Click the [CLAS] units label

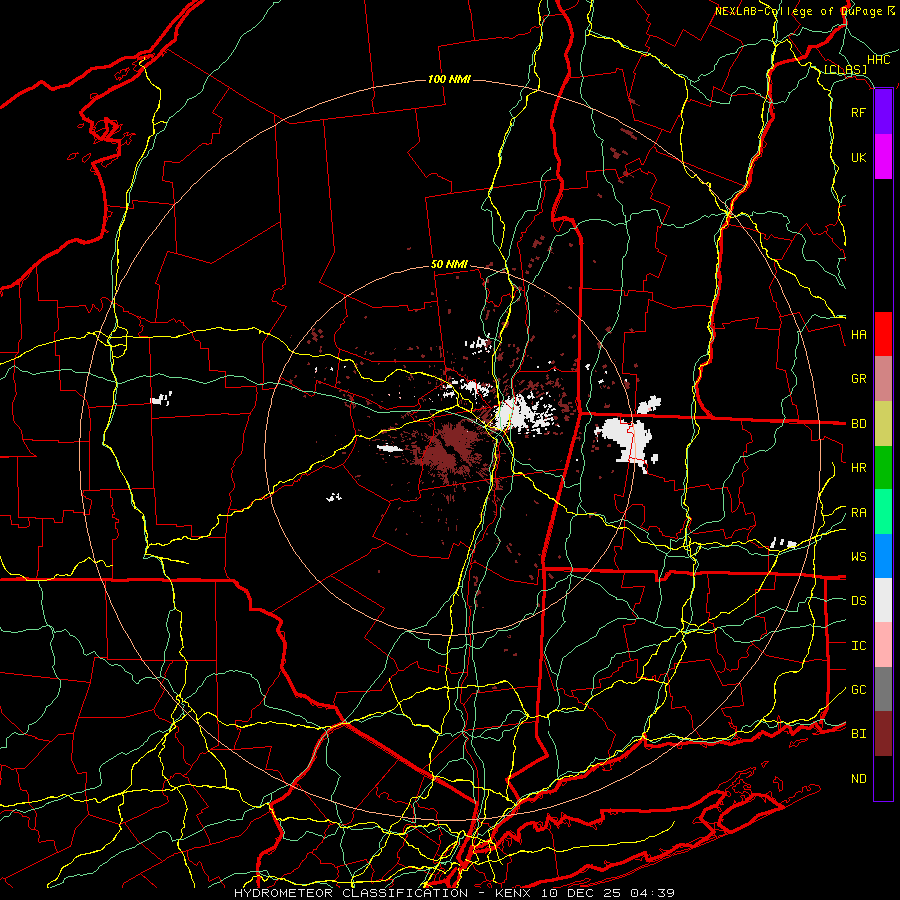tap(845, 70)
